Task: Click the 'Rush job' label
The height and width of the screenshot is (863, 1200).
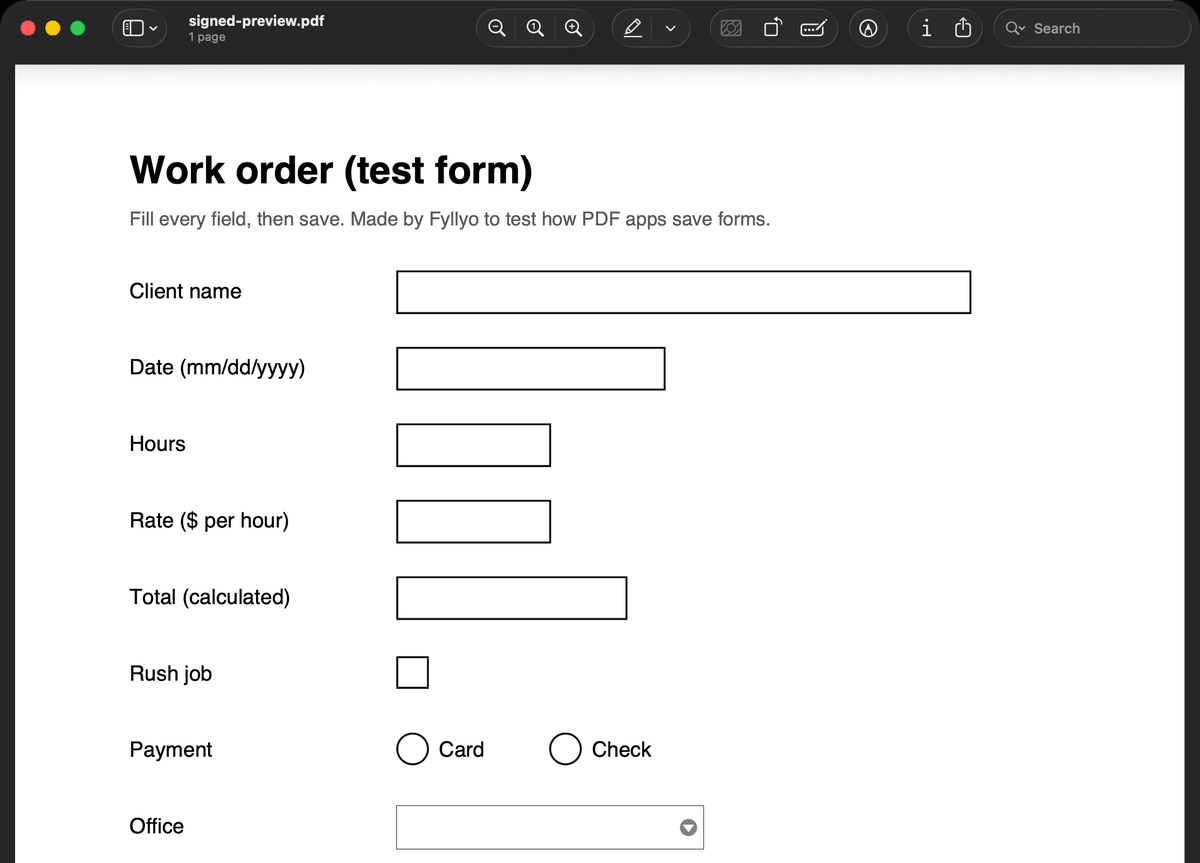Action: [x=171, y=674]
